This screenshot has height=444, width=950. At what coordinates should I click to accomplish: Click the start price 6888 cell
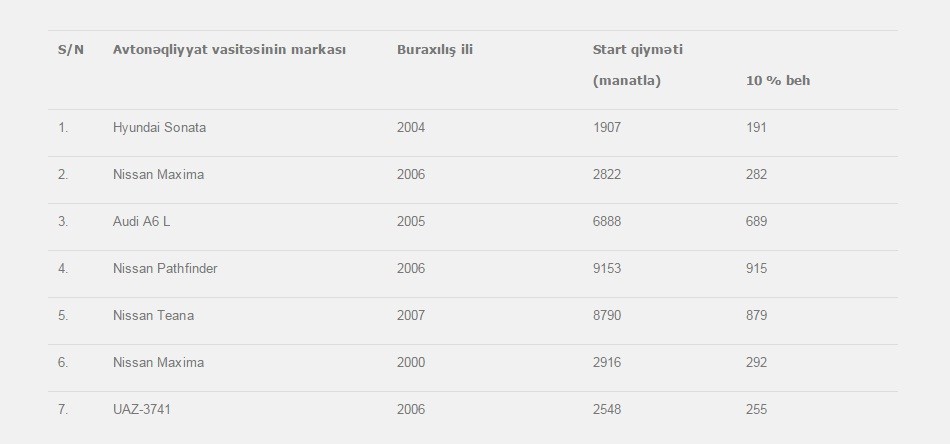click(606, 222)
